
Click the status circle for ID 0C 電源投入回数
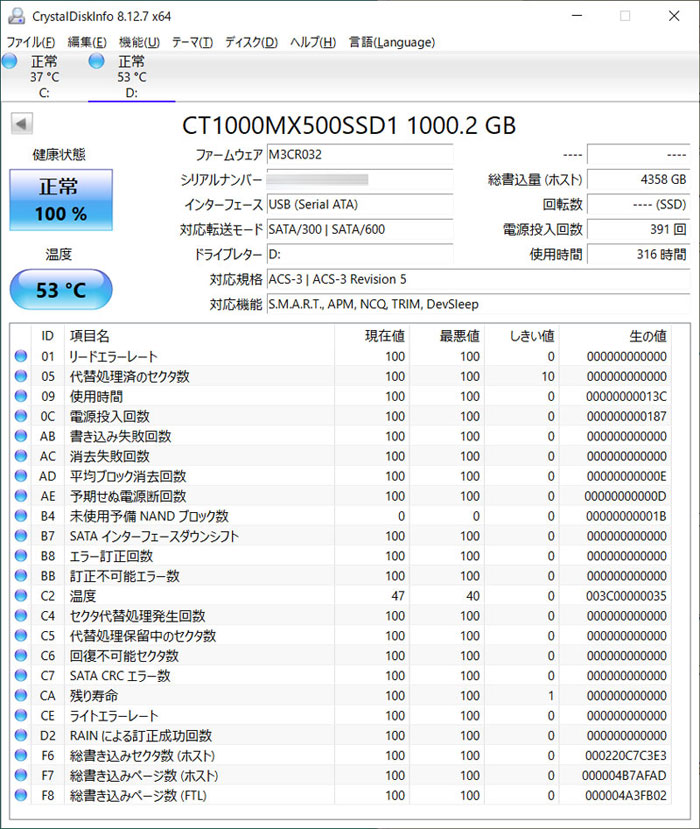point(21,416)
